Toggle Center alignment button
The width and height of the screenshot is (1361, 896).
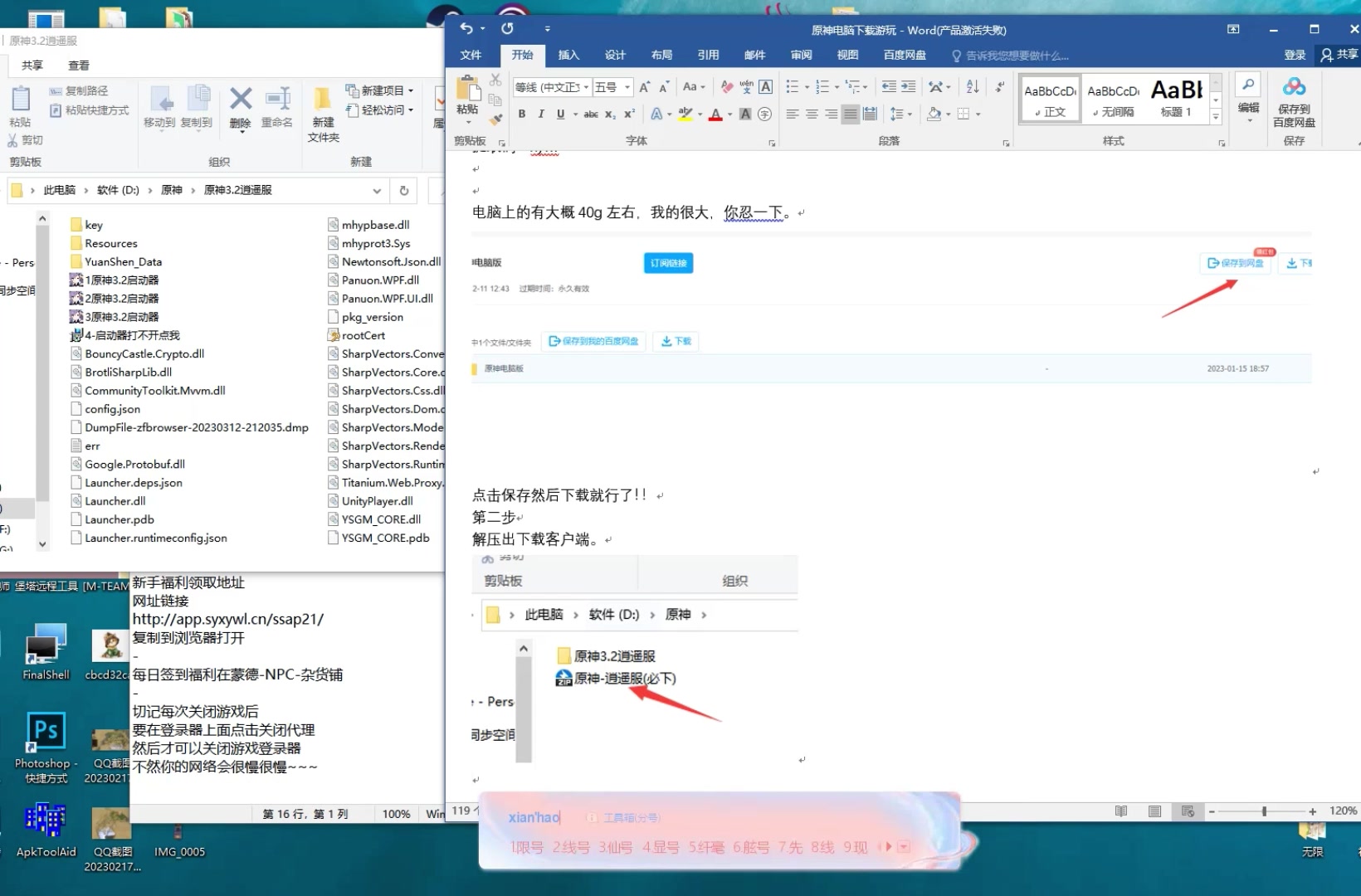[x=812, y=114]
